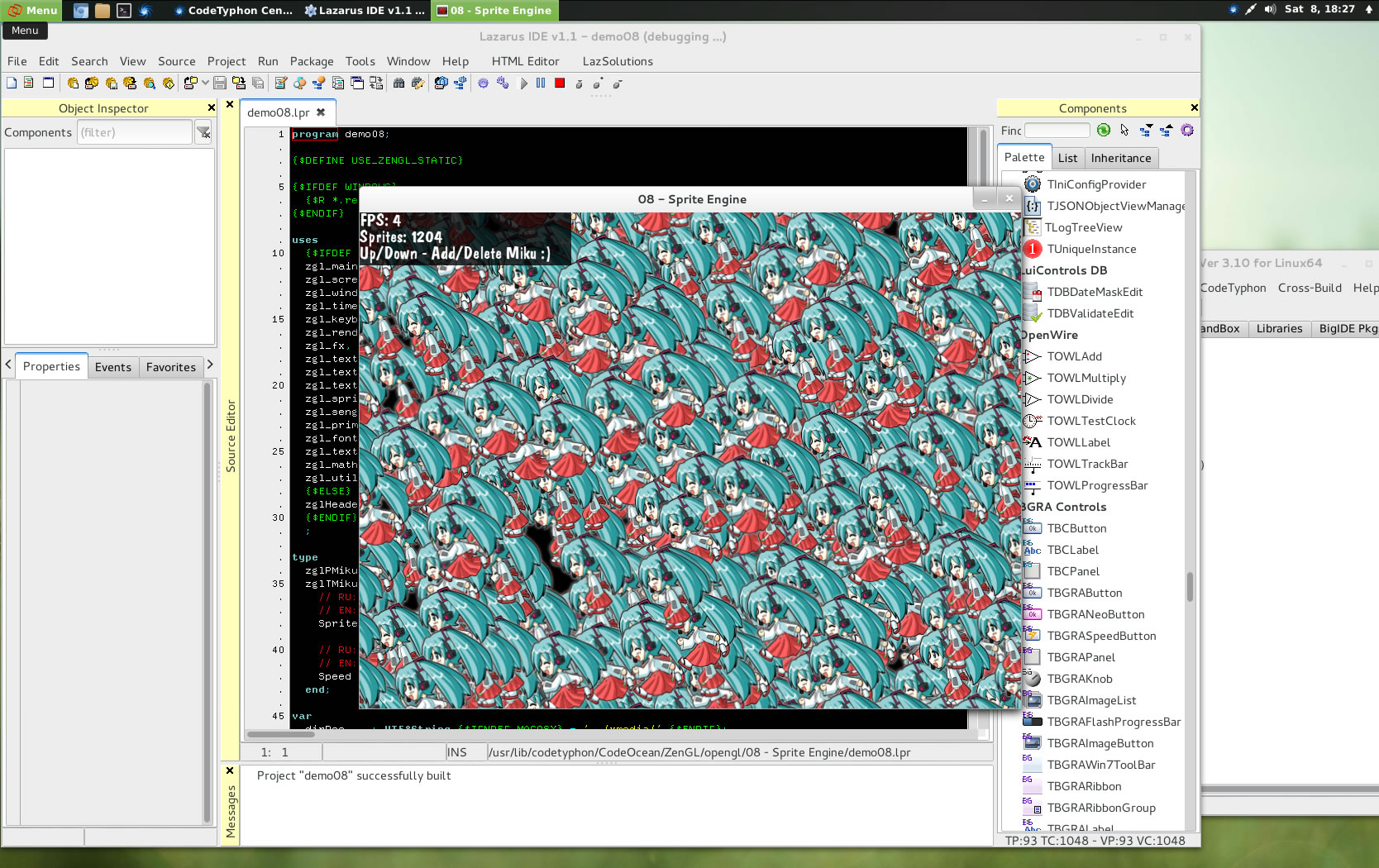This screenshot has width=1379, height=868.
Task: Open the HTML Editor menu
Action: tap(525, 61)
